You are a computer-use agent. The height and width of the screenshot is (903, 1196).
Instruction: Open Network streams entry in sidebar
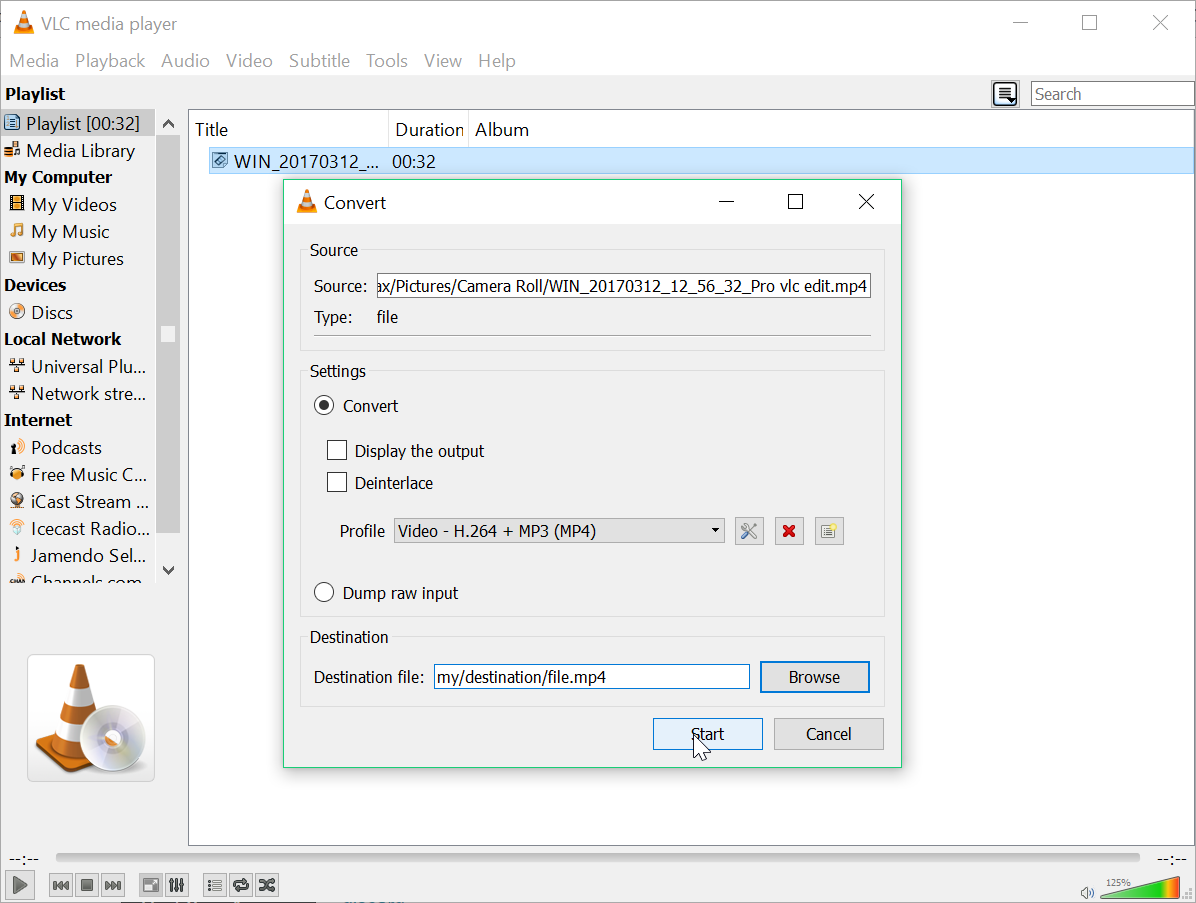[x=88, y=394]
